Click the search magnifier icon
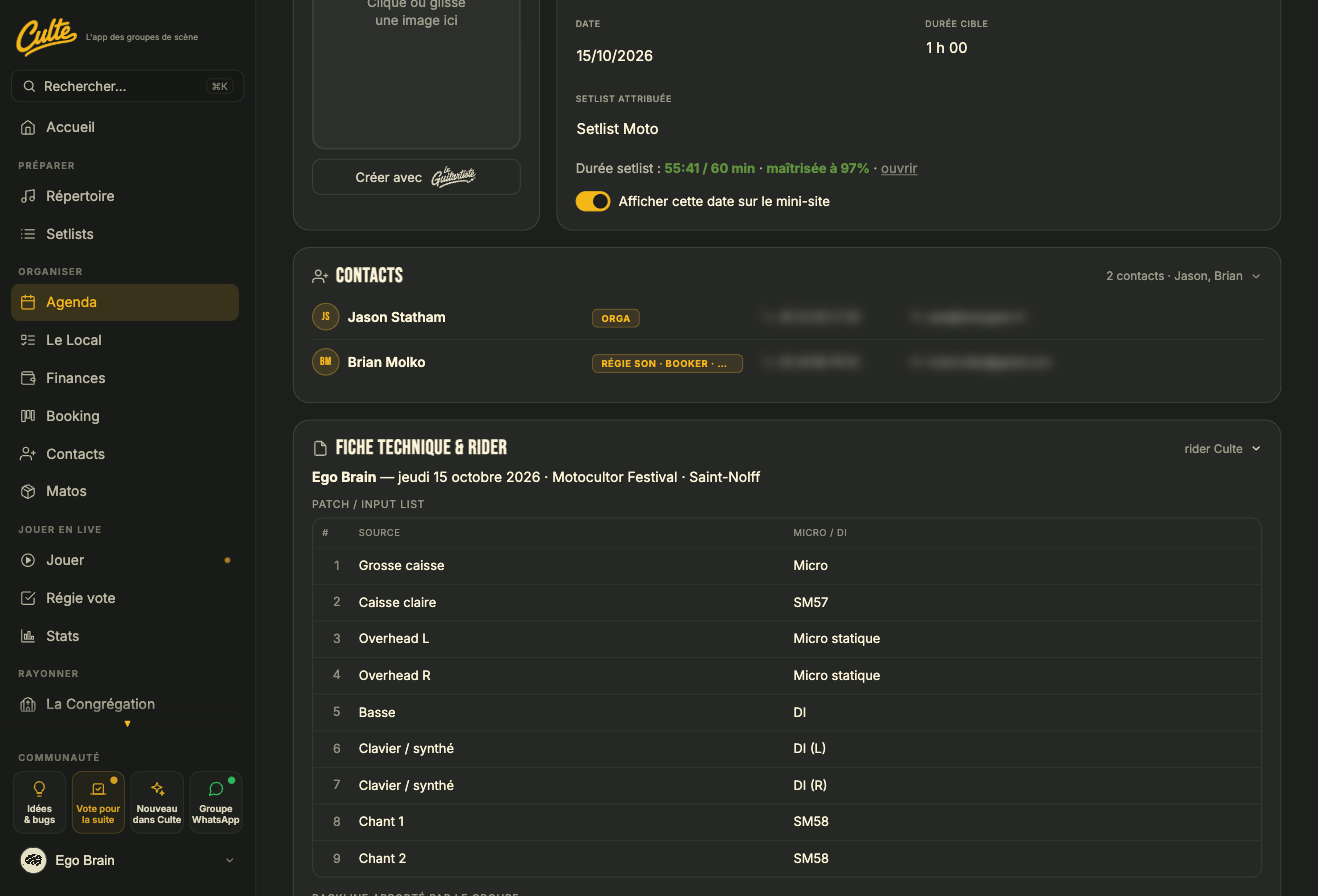Screen dimensions: 1318x896 coord(30,86)
